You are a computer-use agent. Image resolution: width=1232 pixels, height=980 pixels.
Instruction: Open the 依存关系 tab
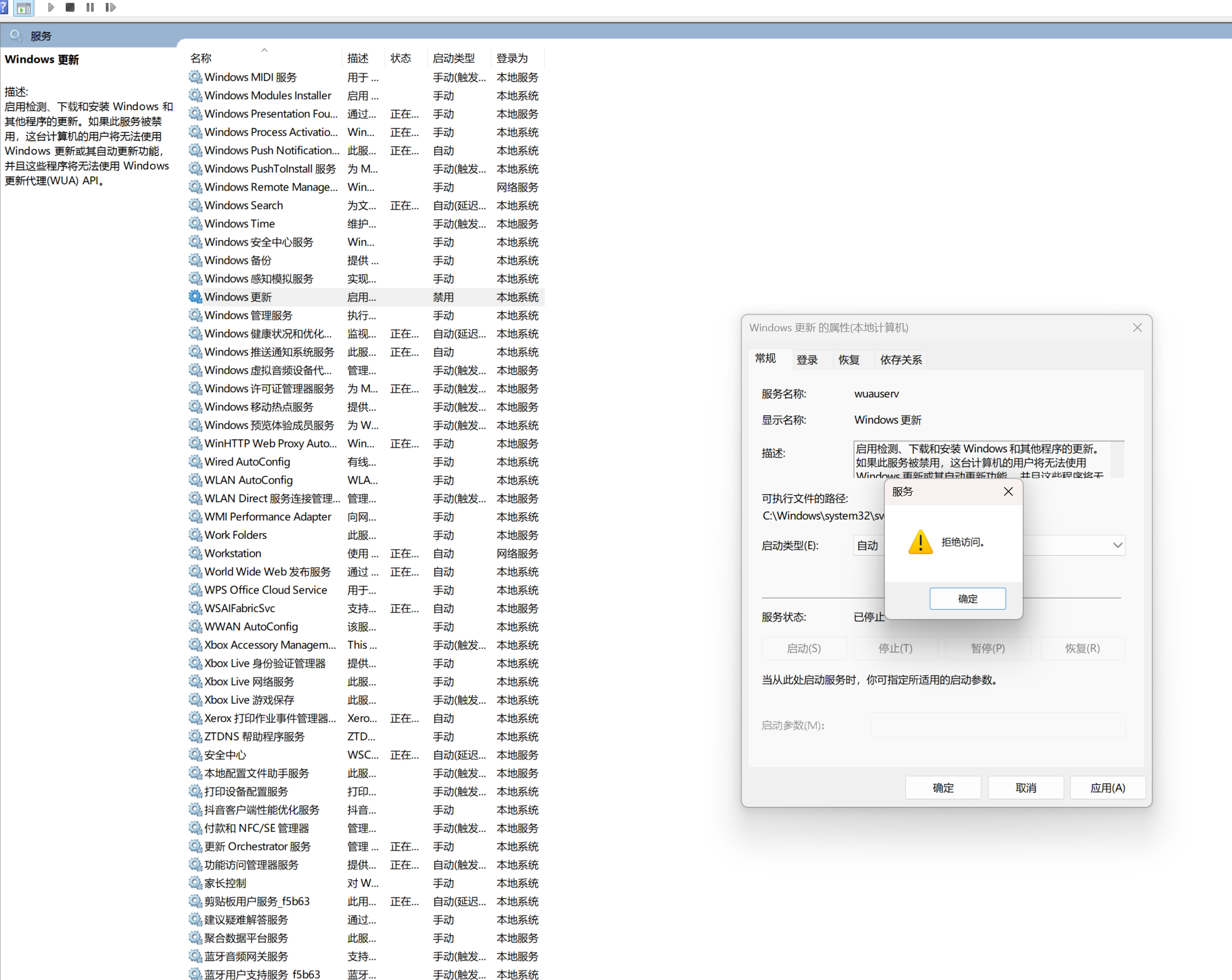point(901,360)
